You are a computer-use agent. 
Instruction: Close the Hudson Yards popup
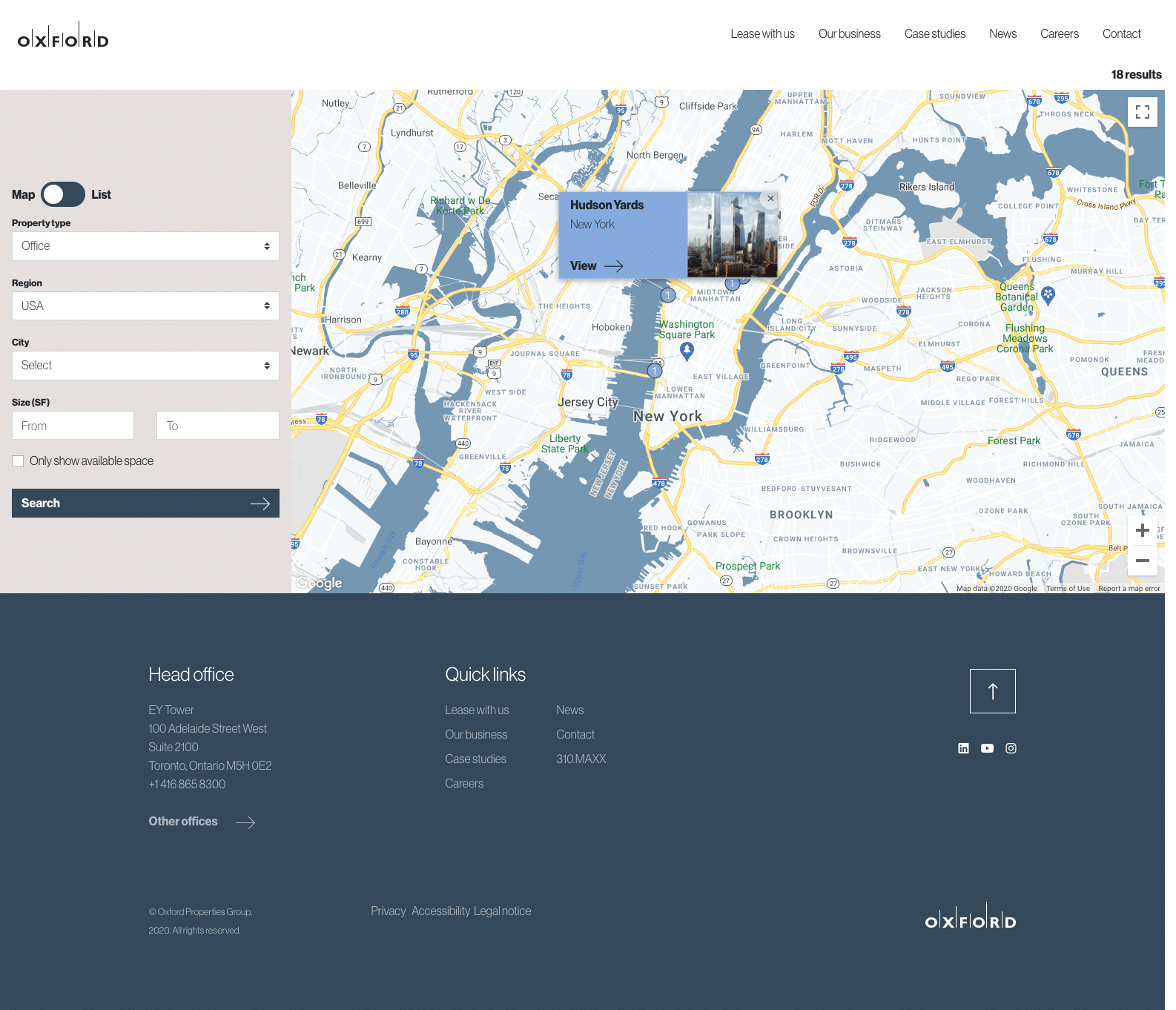[770, 199]
